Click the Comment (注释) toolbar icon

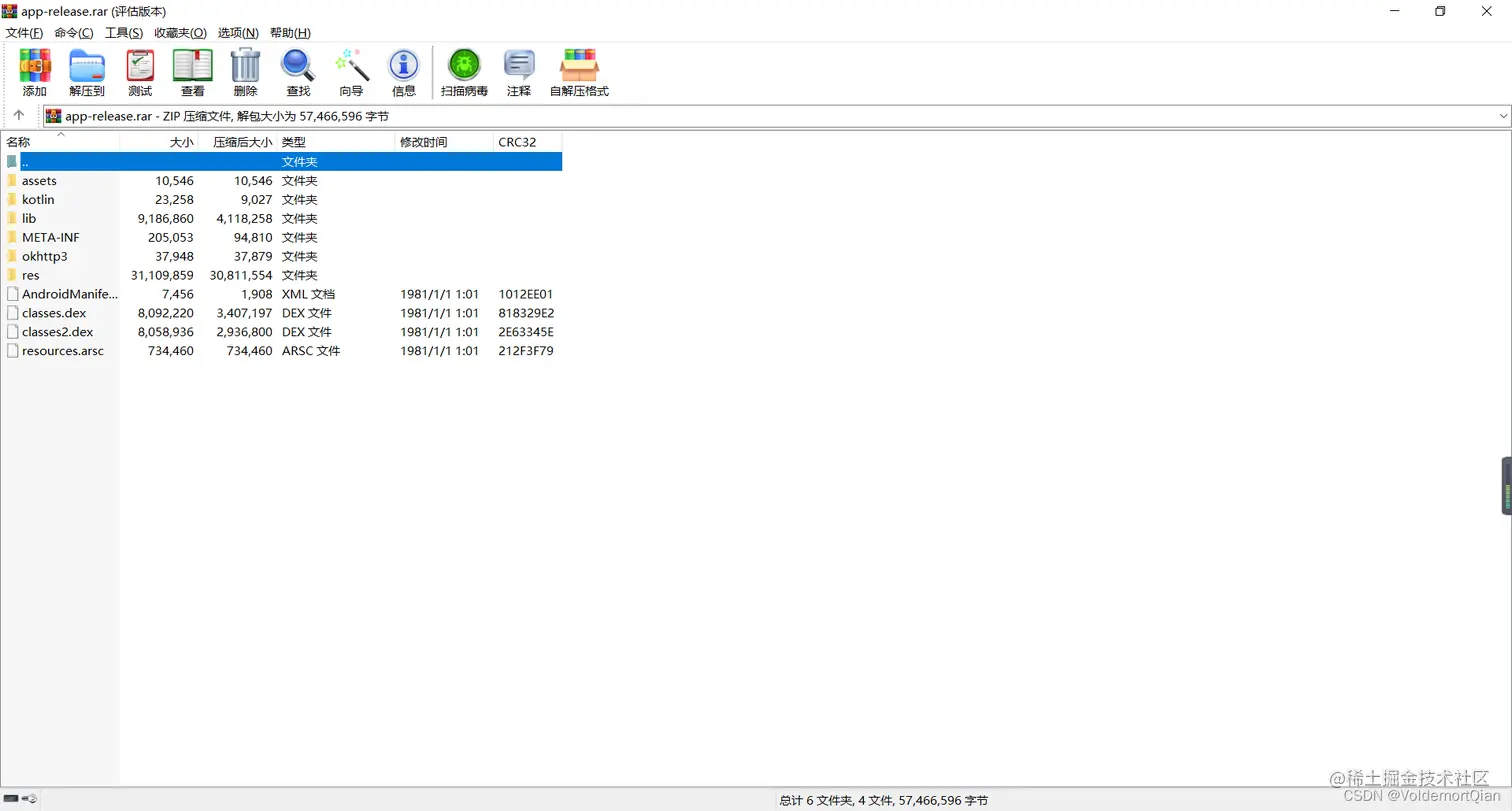(x=519, y=66)
